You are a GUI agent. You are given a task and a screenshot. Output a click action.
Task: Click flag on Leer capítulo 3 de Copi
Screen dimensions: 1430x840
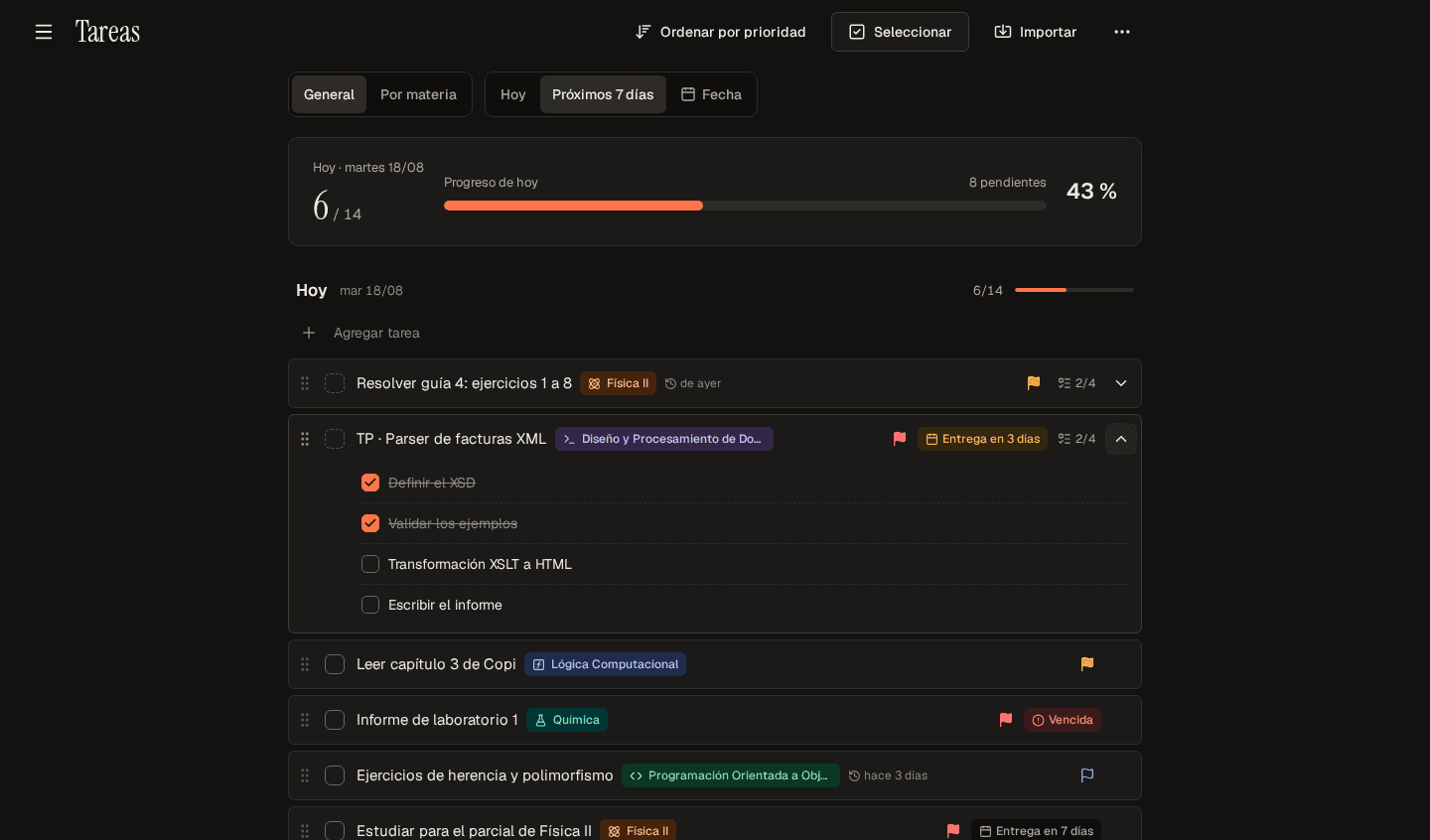pos(1087,664)
